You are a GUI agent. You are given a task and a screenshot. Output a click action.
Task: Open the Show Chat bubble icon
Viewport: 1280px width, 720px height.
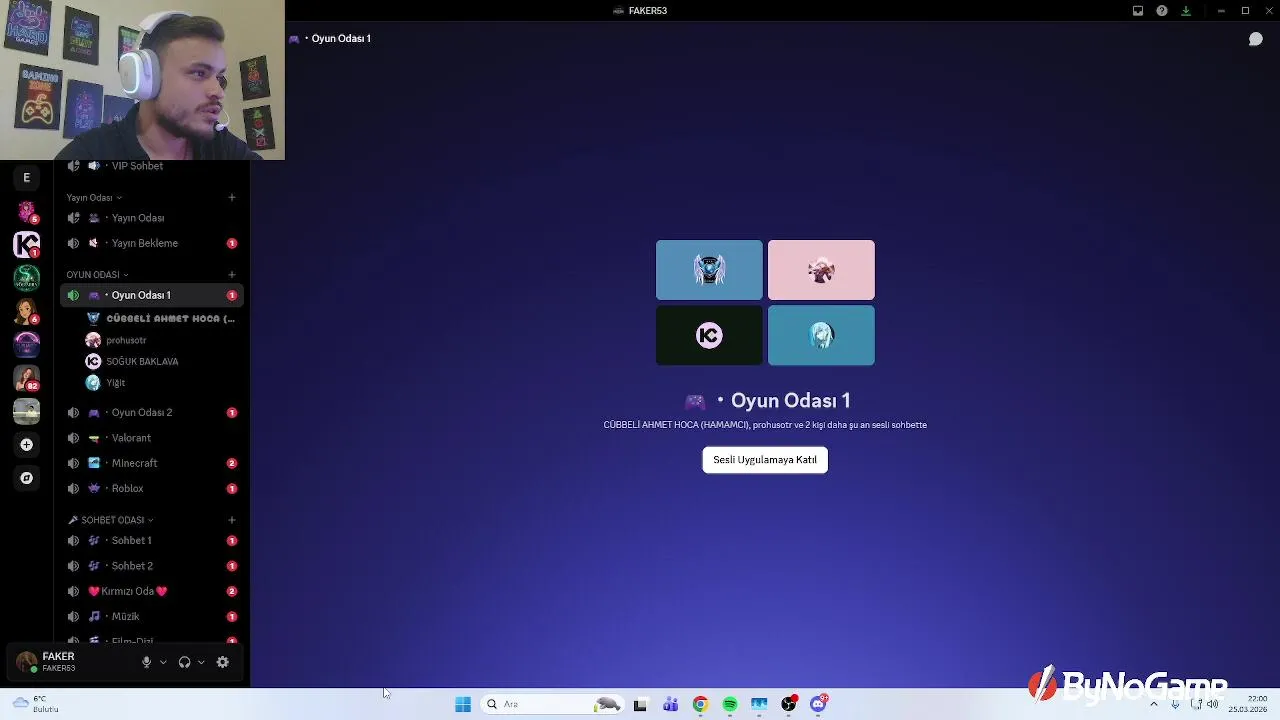(x=1256, y=39)
